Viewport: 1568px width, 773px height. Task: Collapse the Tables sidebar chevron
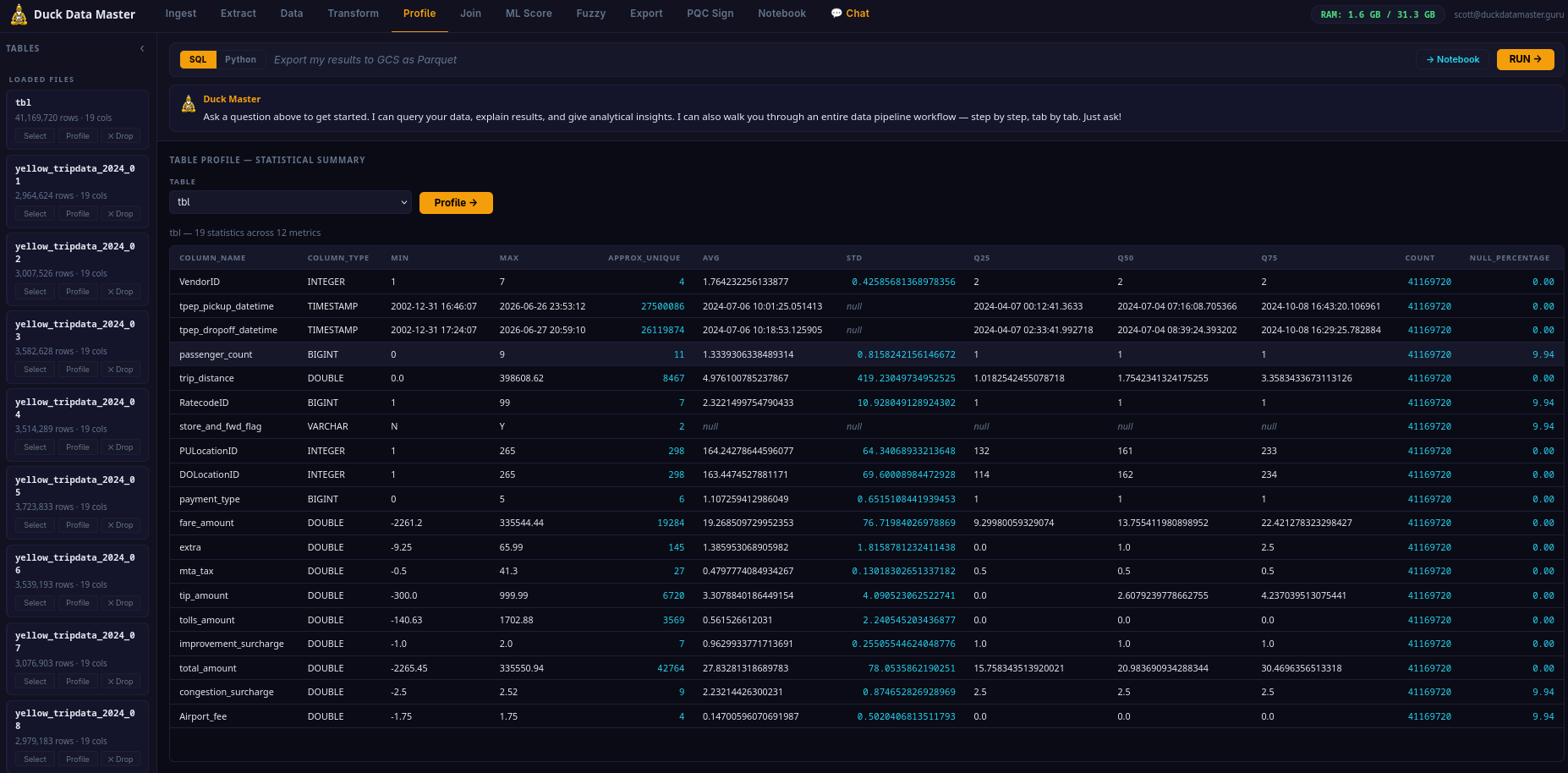click(142, 48)
